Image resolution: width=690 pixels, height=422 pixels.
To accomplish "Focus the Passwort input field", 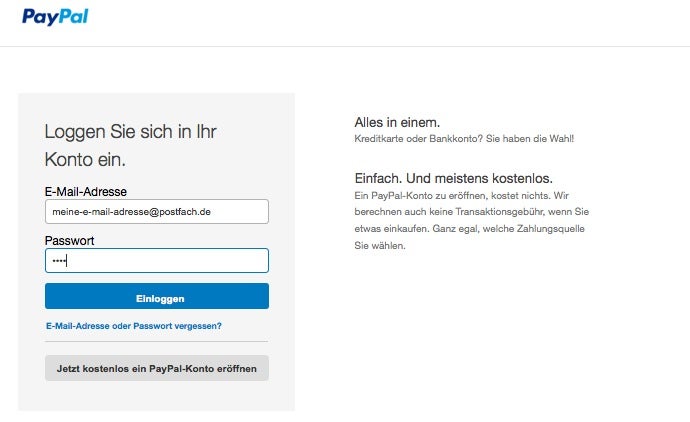I will [157, 261].
